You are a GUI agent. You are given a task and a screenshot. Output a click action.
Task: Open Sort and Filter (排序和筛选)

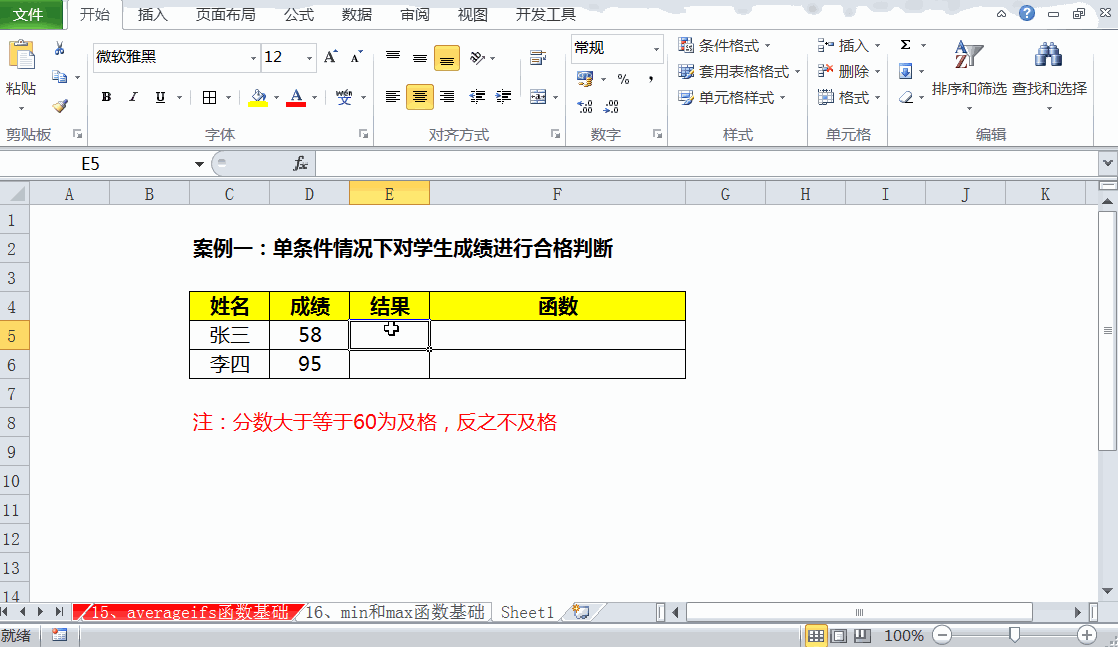click(969, 76)
